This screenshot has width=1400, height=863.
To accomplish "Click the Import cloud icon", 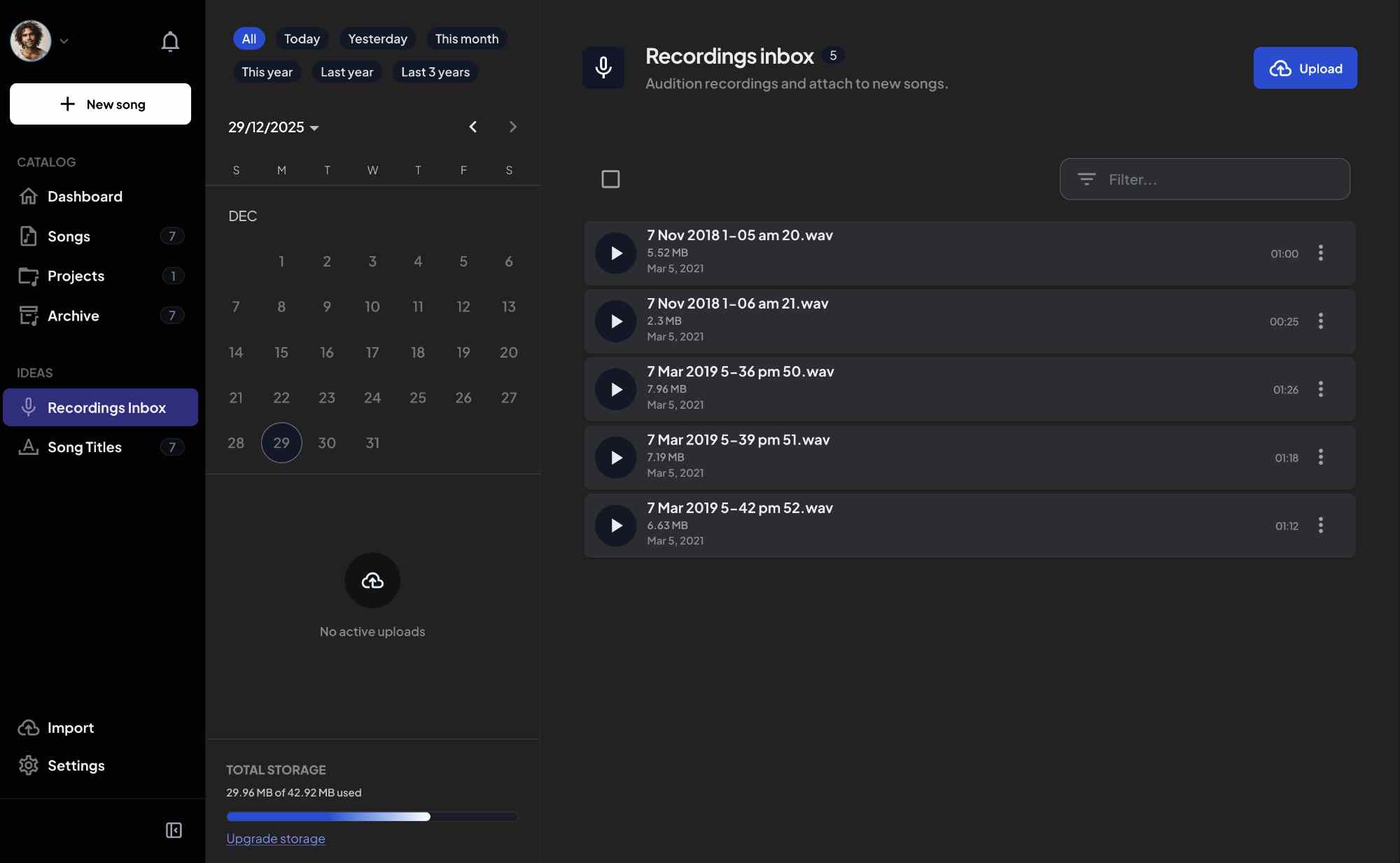I will 29,728.
